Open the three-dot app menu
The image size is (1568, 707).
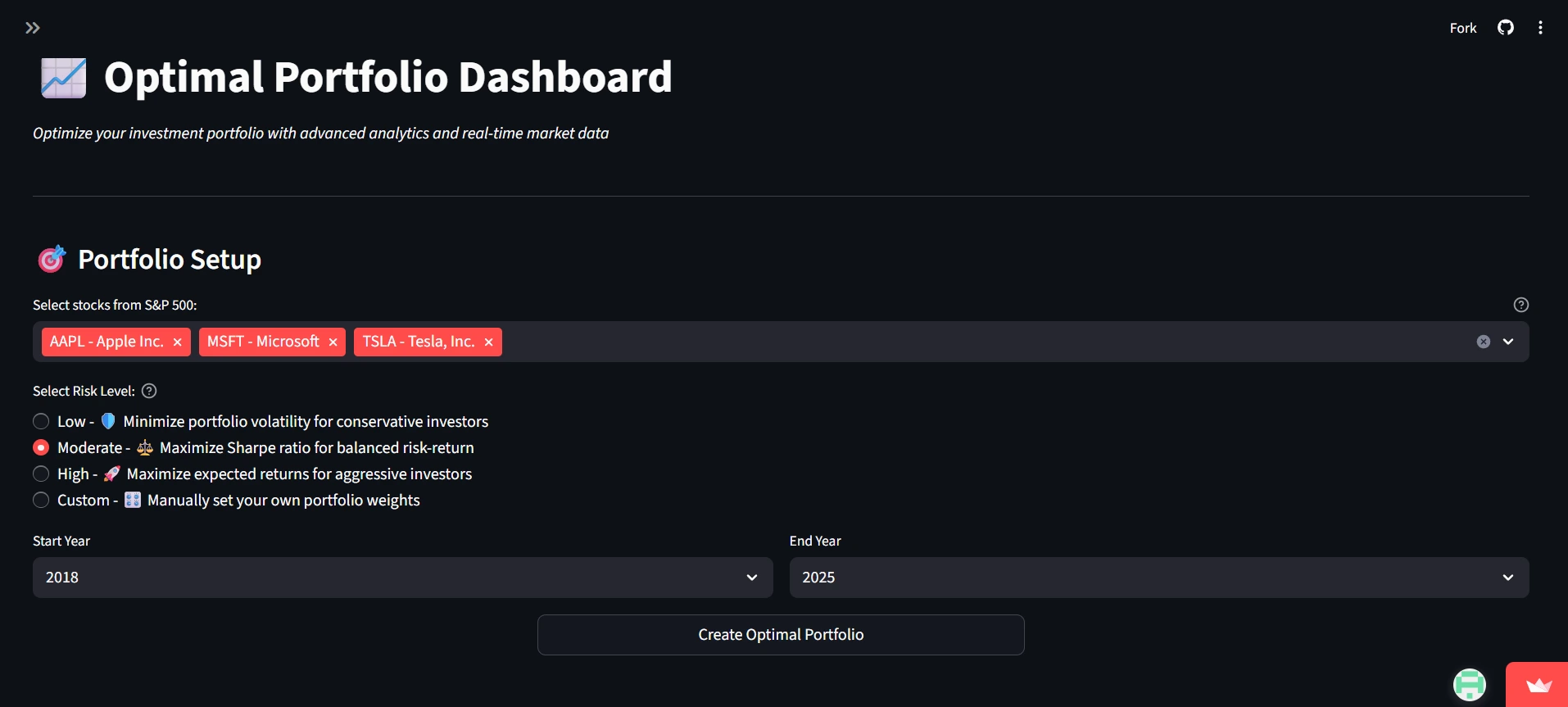coord(1541,28)
